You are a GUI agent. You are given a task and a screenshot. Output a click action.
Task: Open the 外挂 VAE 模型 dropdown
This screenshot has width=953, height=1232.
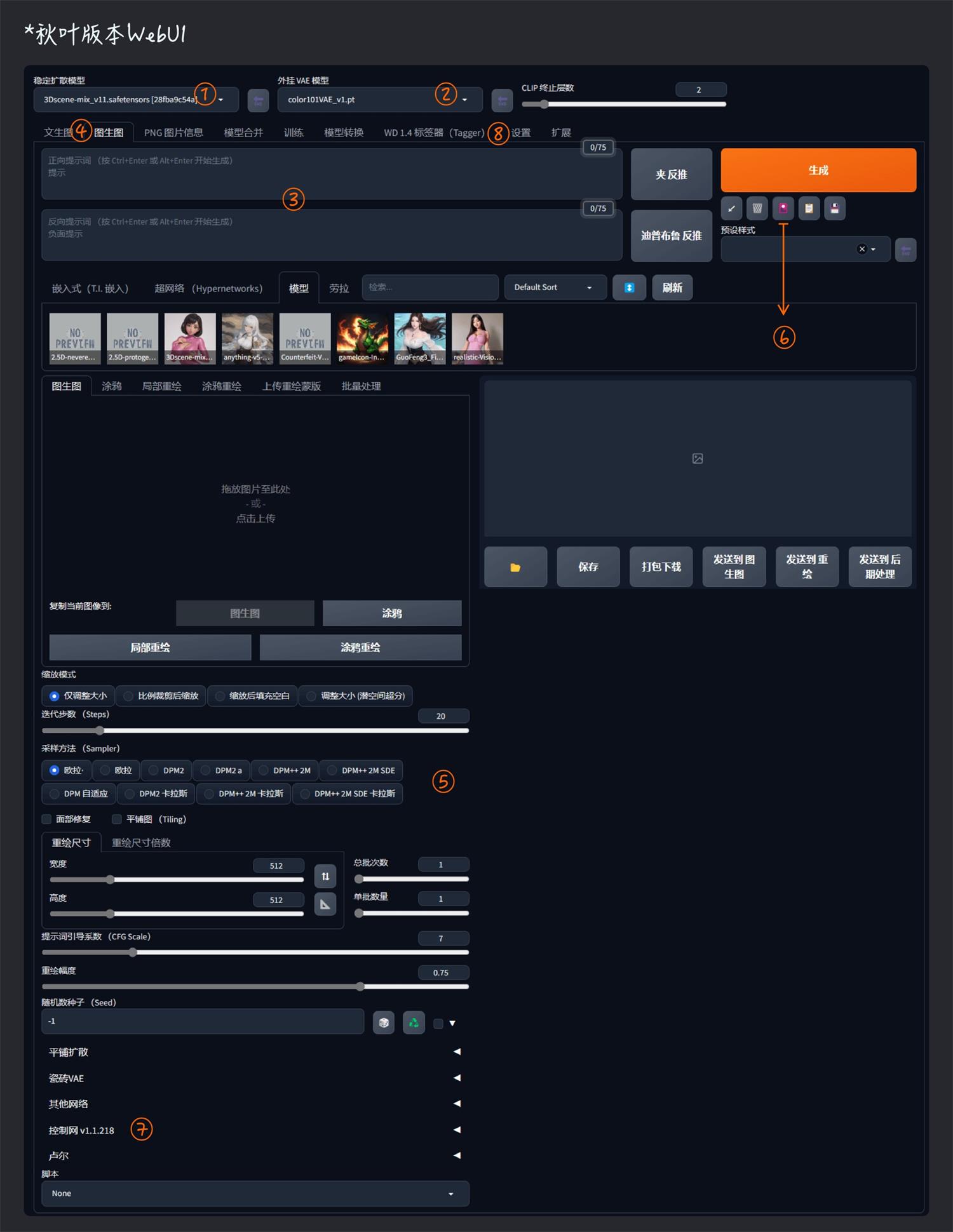click(379, 100)
